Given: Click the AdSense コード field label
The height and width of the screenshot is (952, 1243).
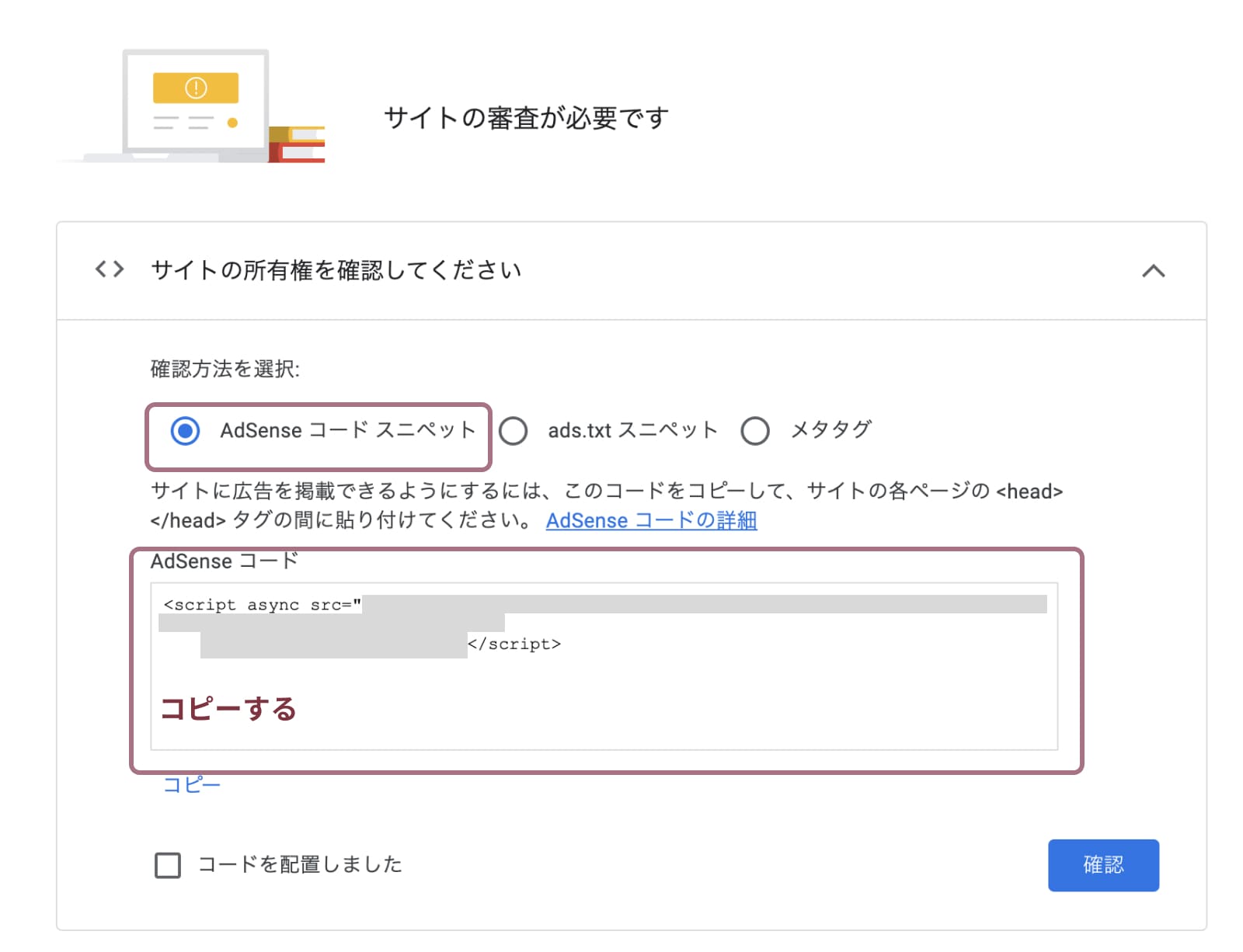Looking at the screenshot, I should coord(225,561).
